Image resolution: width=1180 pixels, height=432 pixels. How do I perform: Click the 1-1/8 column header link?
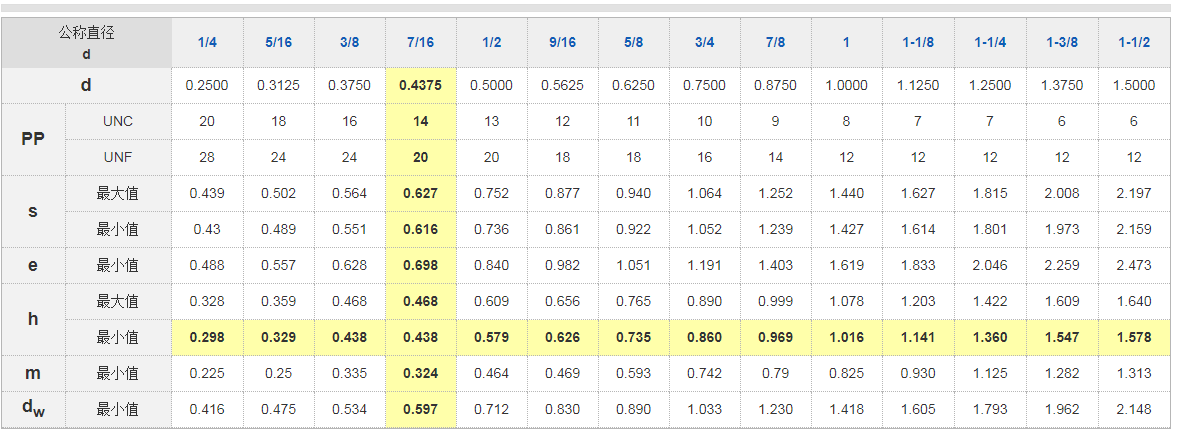click(x=918, y=42)
